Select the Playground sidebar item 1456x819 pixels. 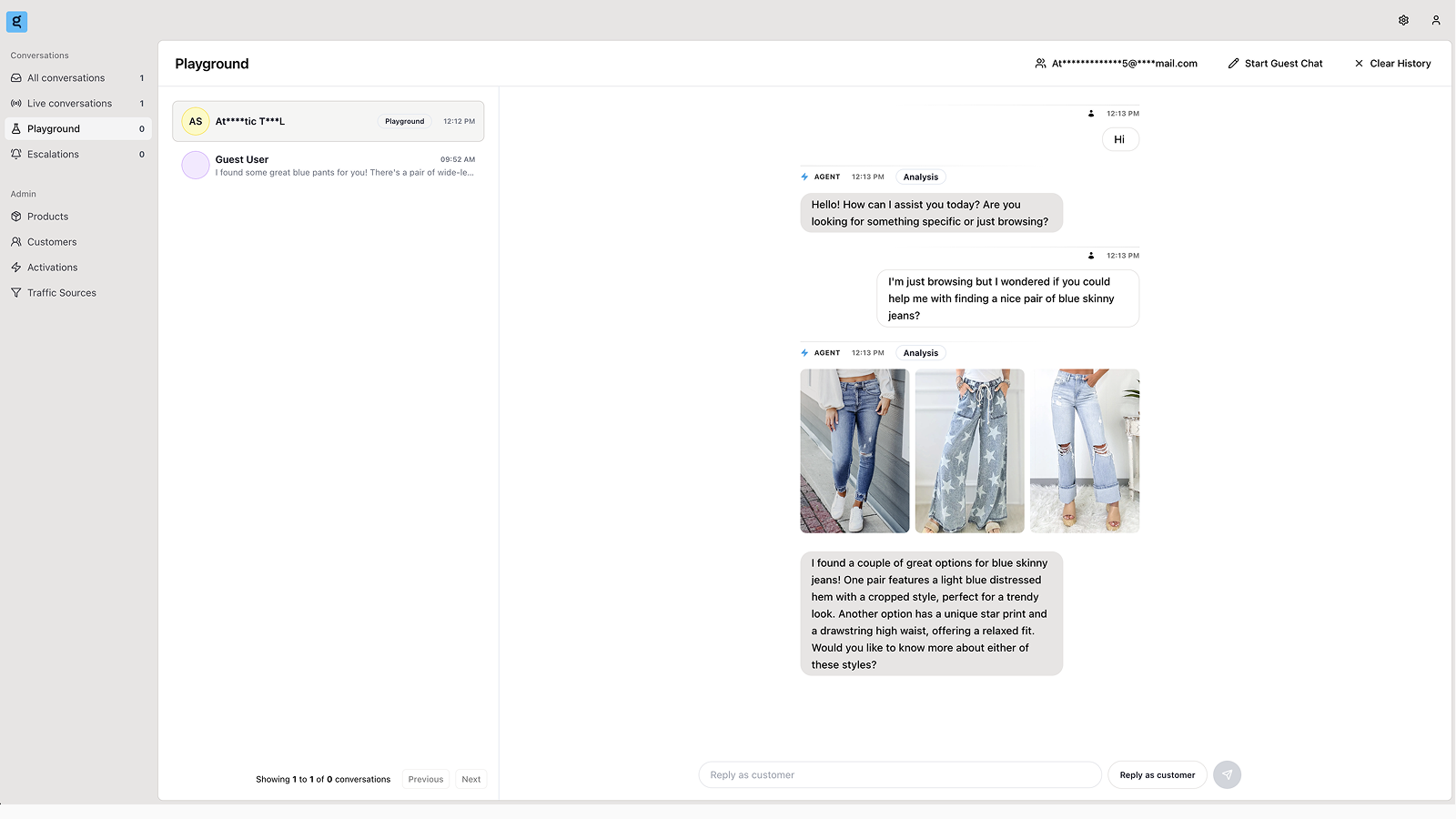(x=78, y=129)
